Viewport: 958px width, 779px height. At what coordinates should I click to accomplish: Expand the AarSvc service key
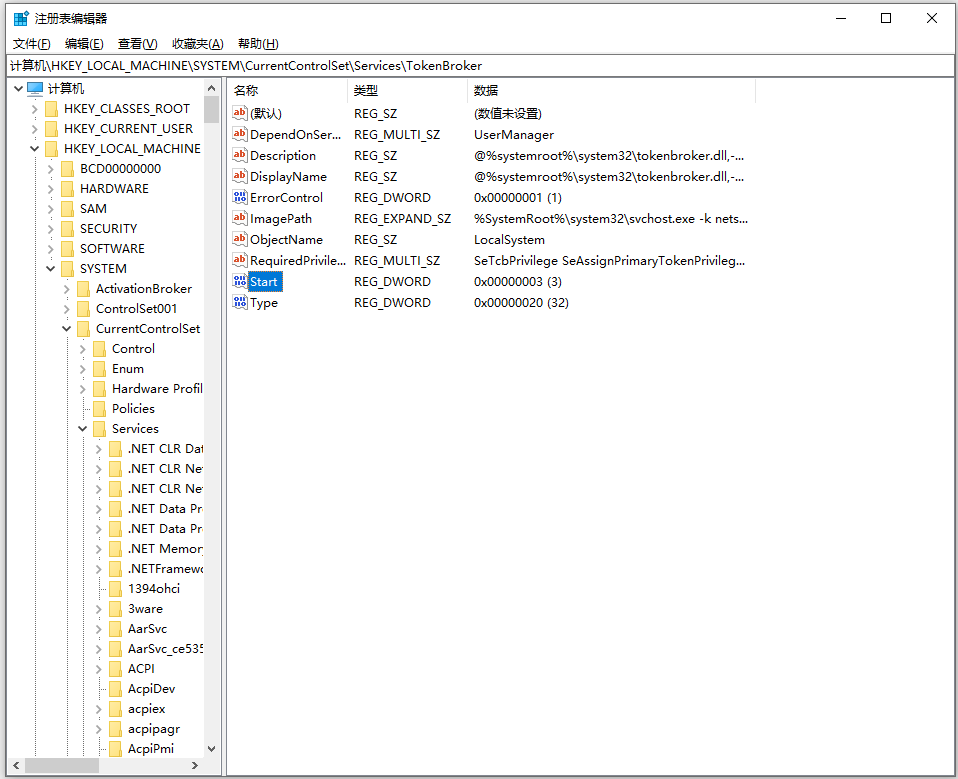tap(98, 629)
